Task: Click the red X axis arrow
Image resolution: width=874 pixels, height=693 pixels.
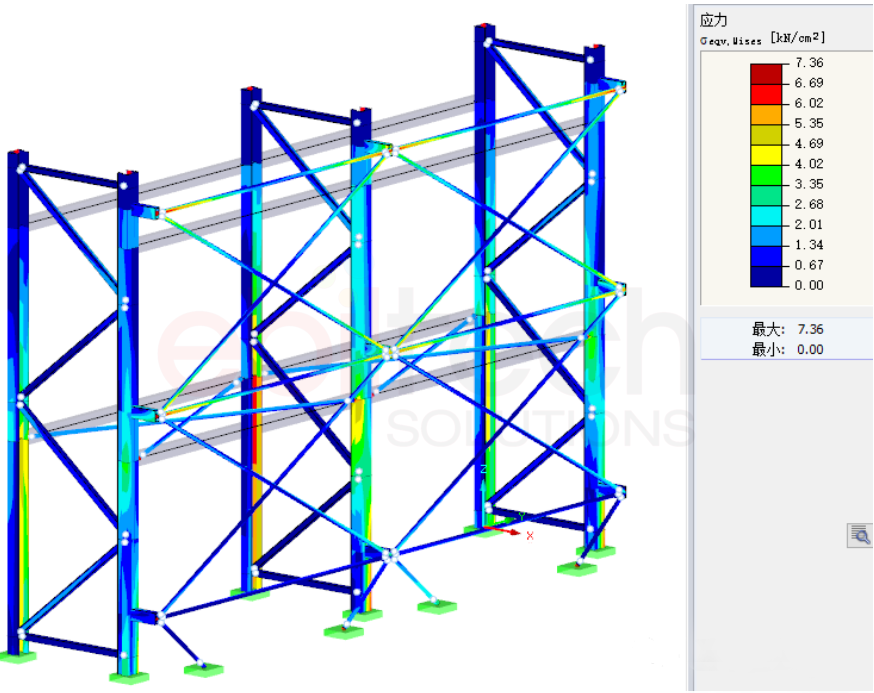Action: point(516,534)
